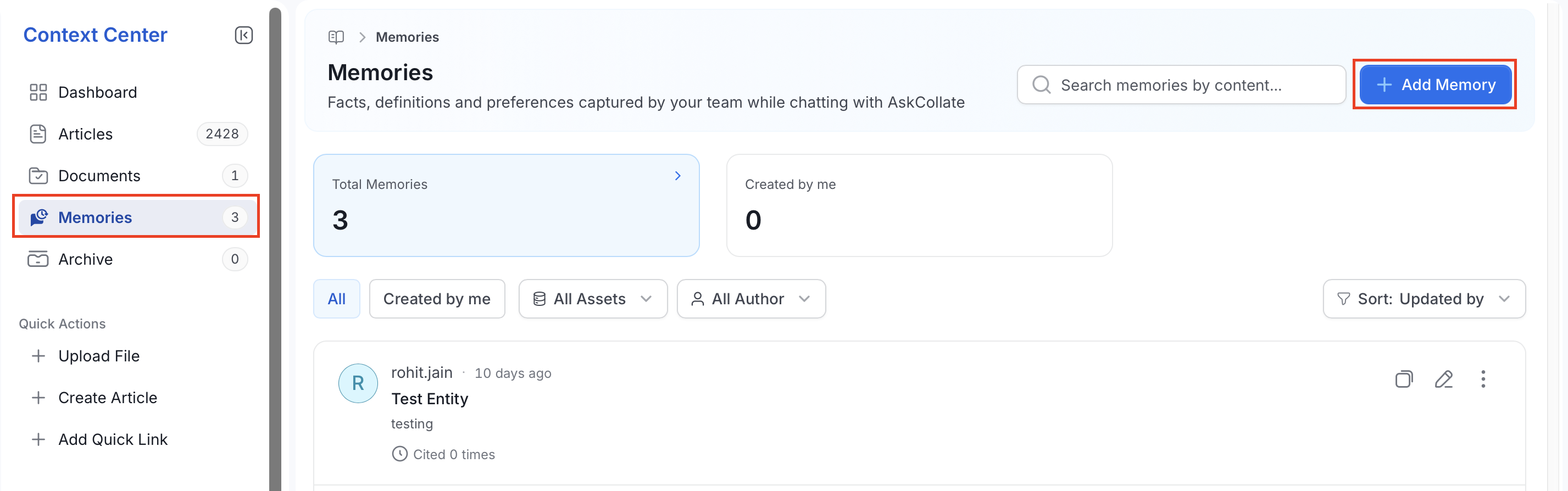Toggle the Created by me filter

pos(437,299)
